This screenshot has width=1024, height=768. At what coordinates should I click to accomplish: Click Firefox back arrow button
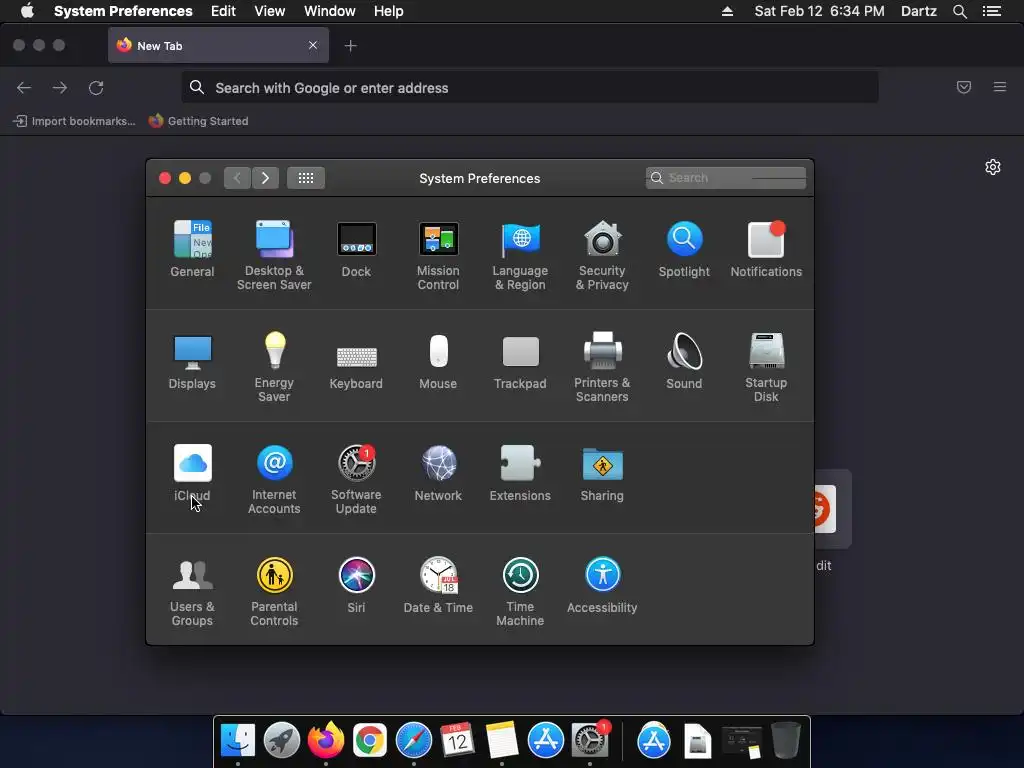click(x=24, y=88)
